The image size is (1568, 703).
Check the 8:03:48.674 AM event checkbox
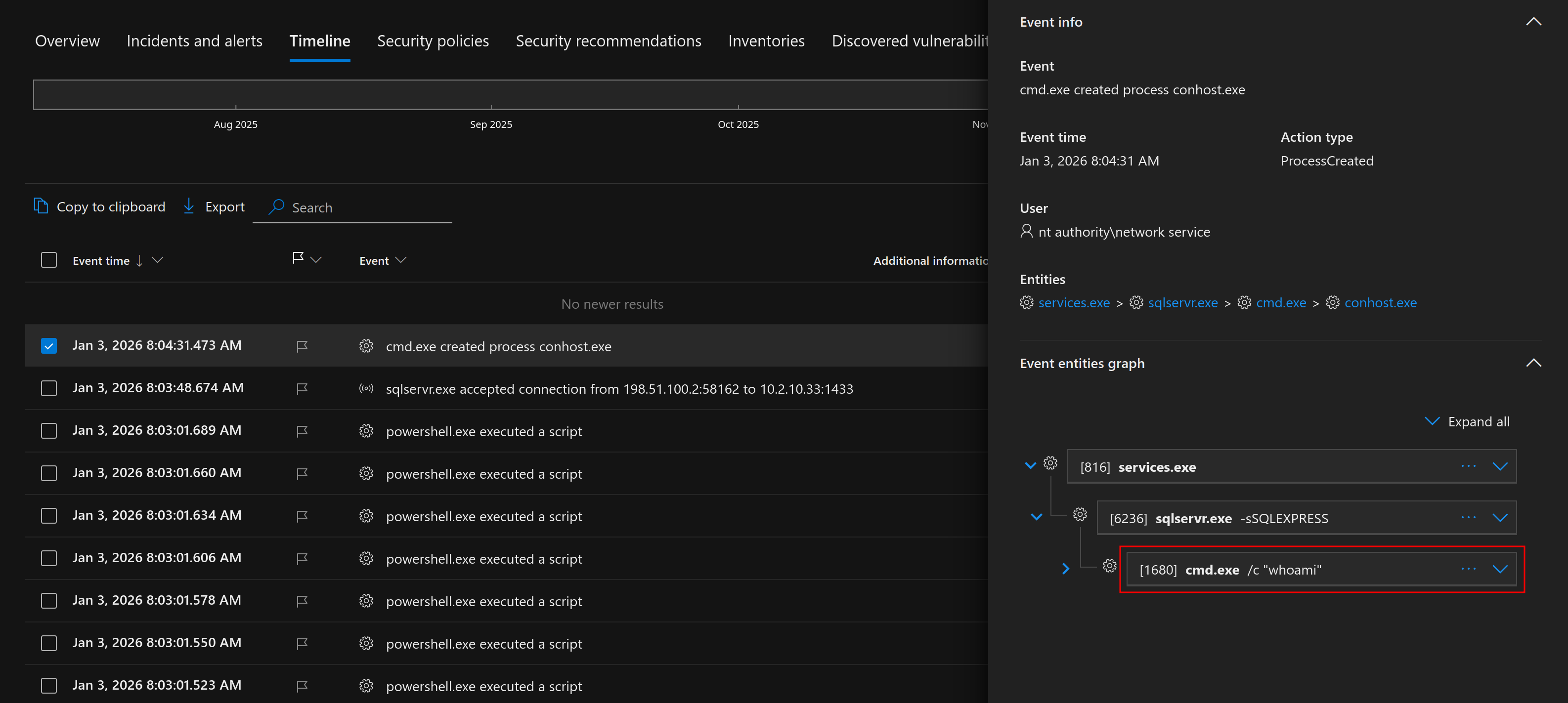point(49,389)
